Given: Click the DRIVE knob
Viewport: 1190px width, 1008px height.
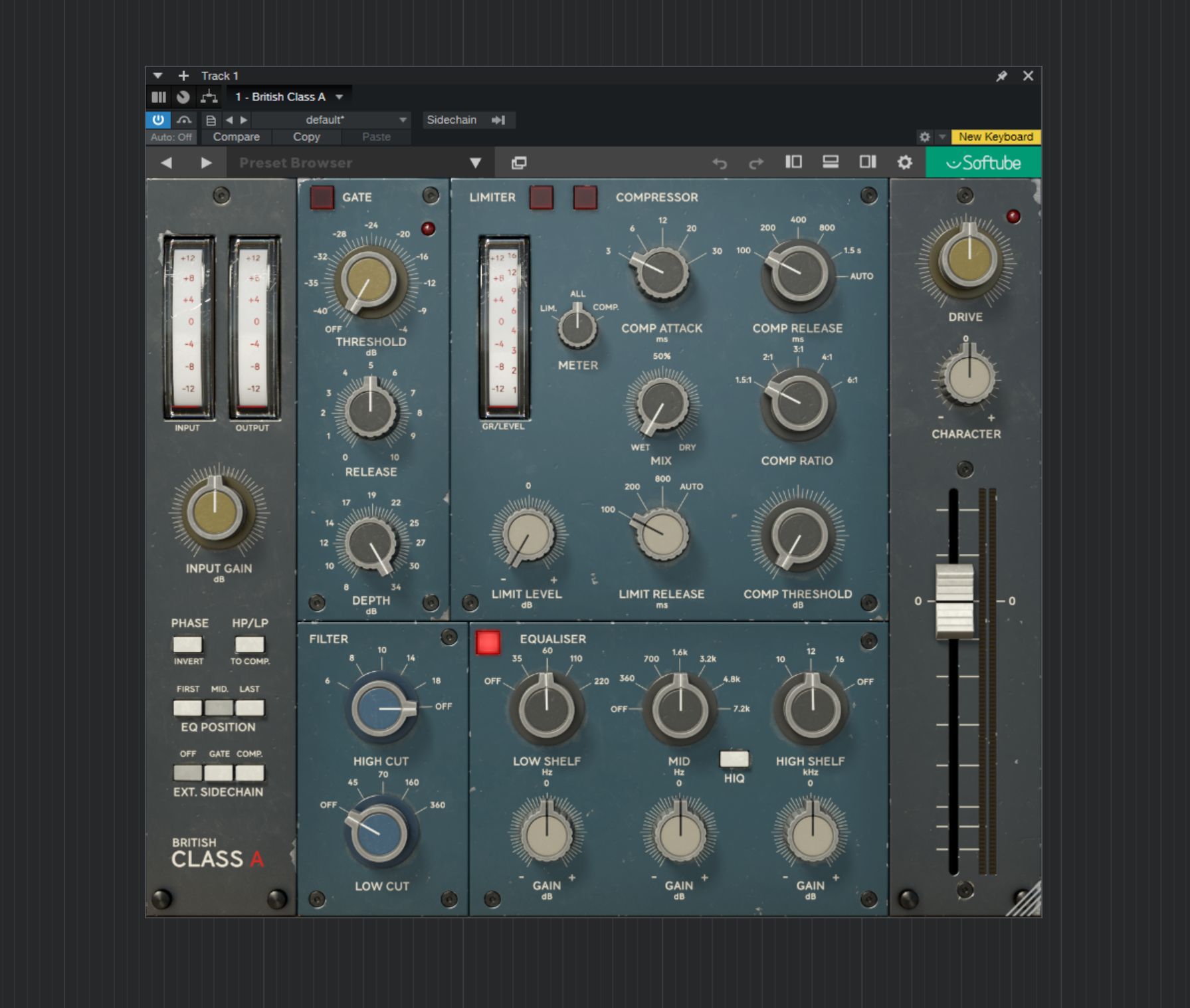Looking at the screenshot, I should (969, 259).
